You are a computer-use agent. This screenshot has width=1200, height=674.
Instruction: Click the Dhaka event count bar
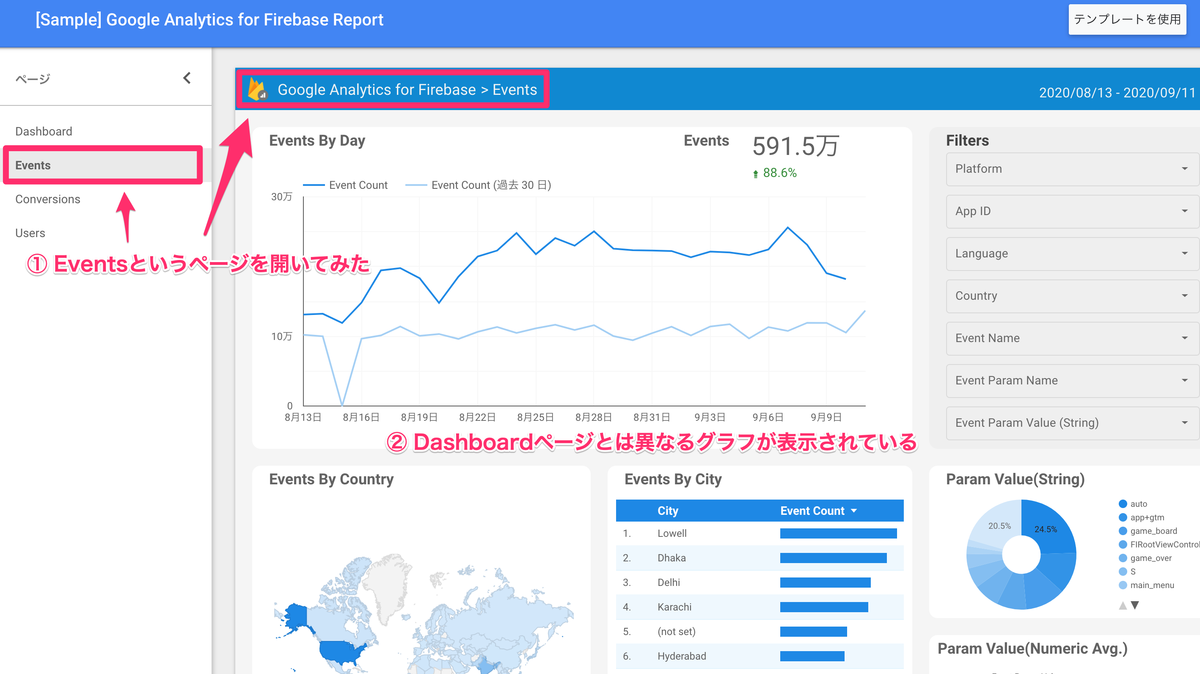pyautogui.click(x=833, y=558)
